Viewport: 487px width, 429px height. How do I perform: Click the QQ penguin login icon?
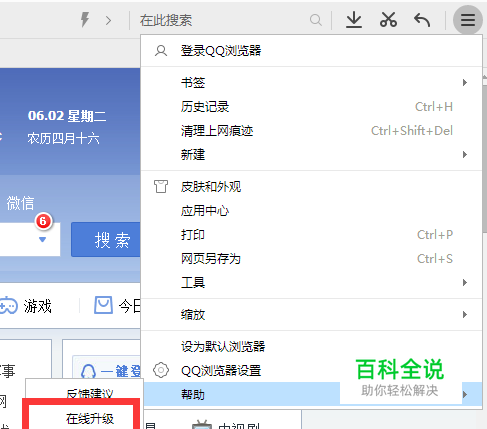coord(88,371)
